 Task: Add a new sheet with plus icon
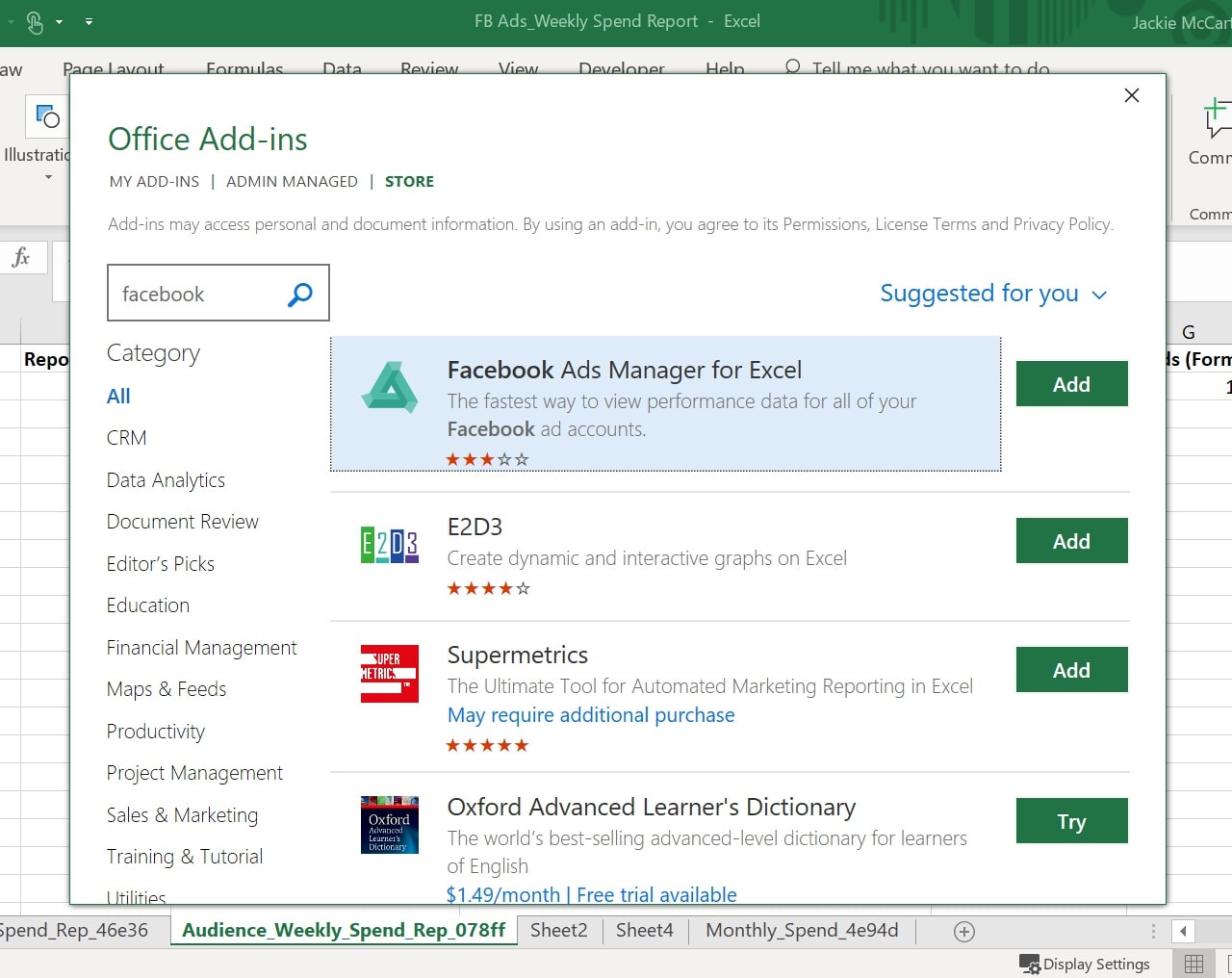(x=963, y=931)
